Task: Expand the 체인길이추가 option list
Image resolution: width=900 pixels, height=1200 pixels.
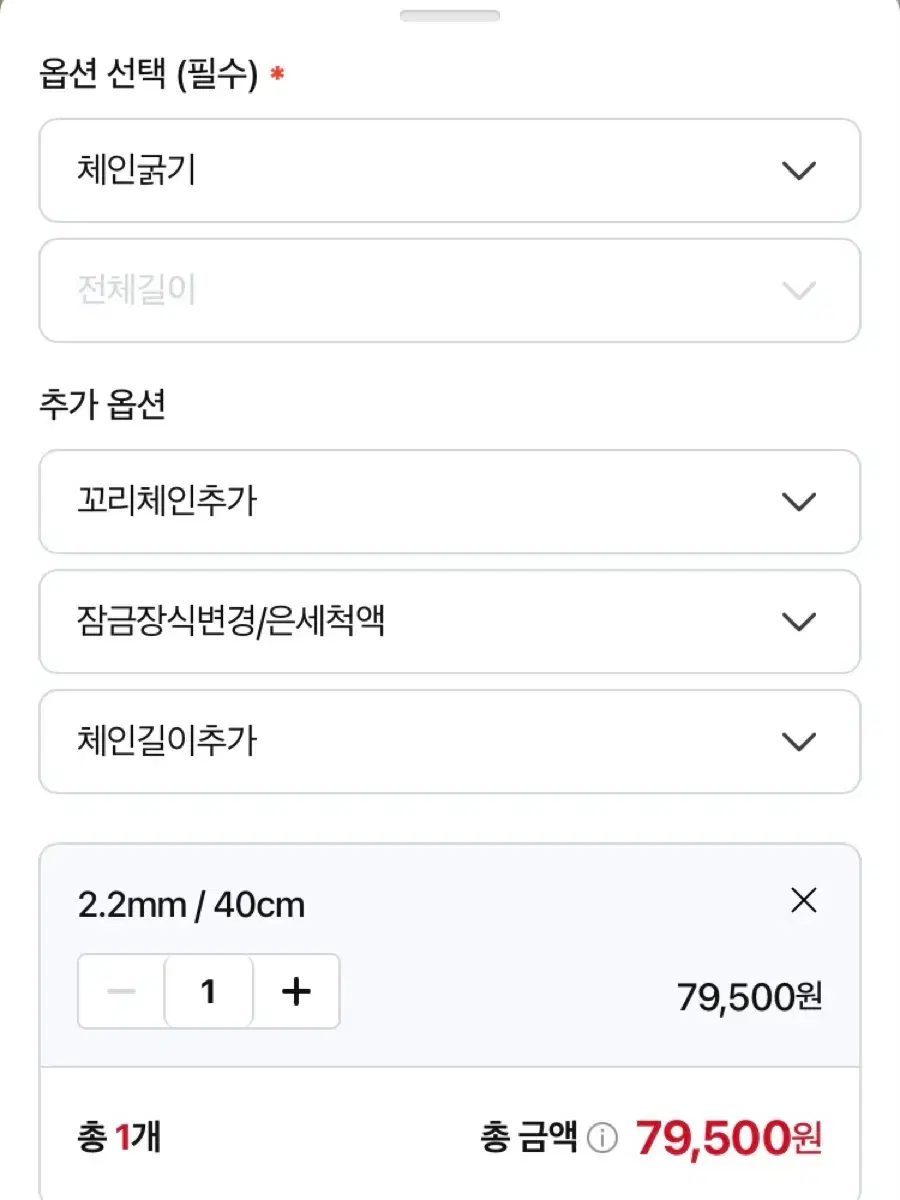Action: (449, 742)
